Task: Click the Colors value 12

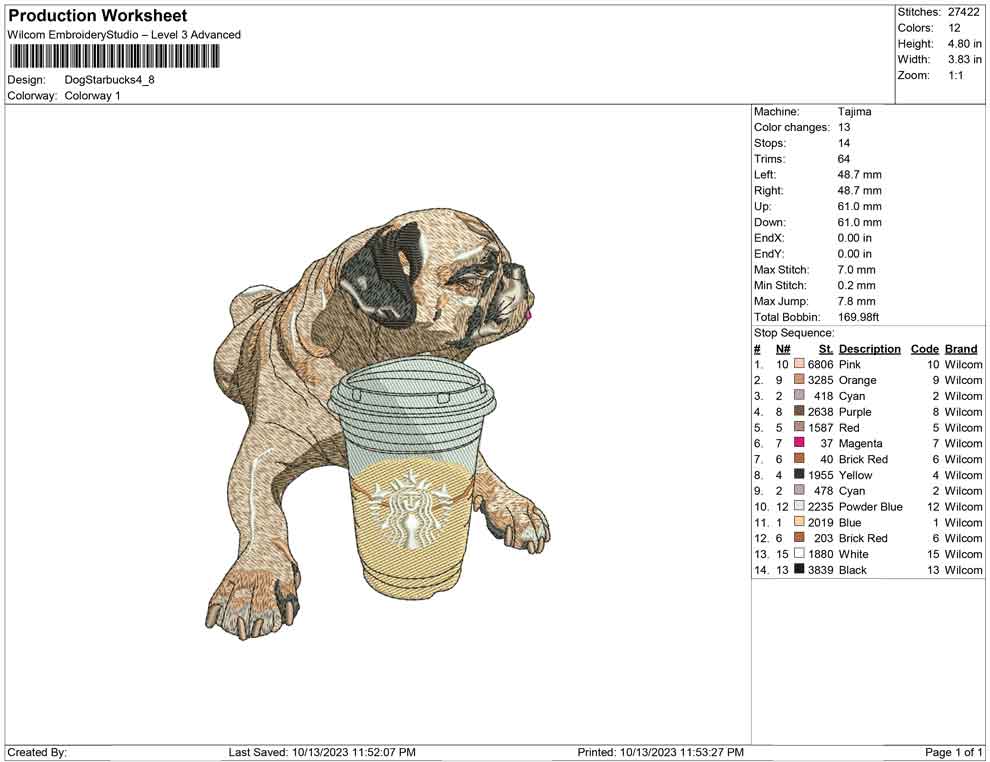Action: 954,28
